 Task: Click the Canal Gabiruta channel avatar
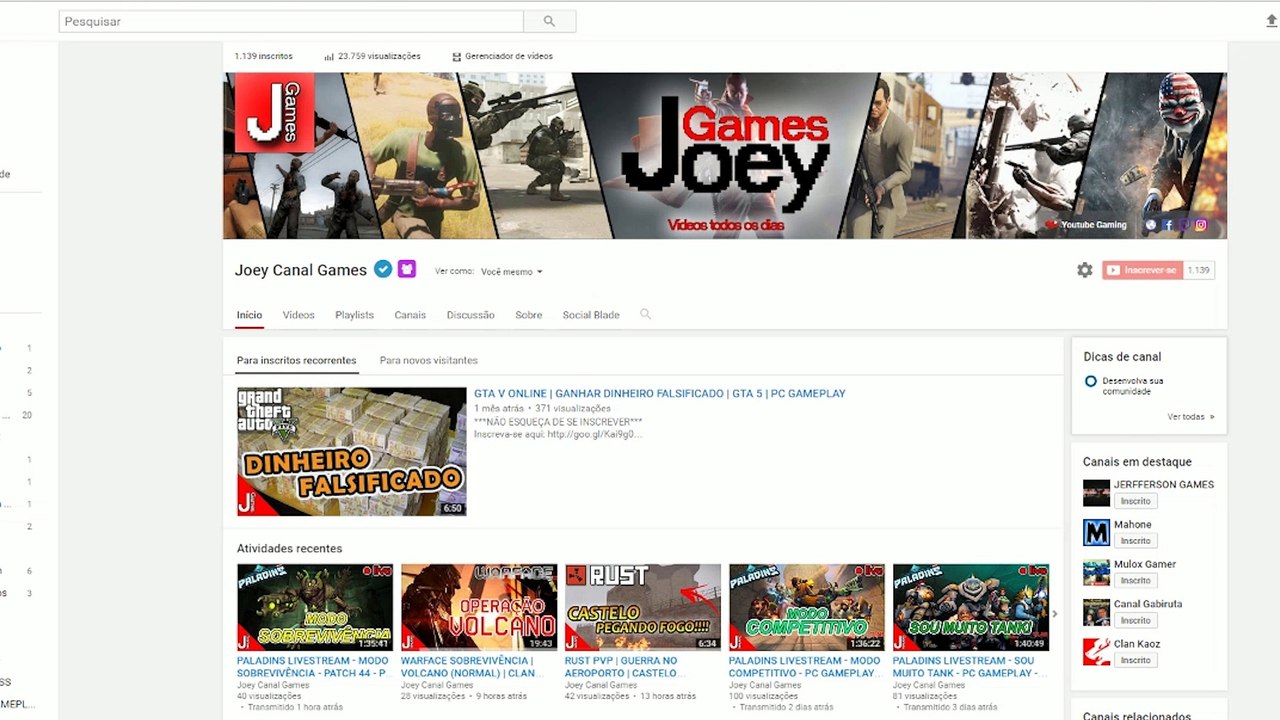pos(1096,612)
